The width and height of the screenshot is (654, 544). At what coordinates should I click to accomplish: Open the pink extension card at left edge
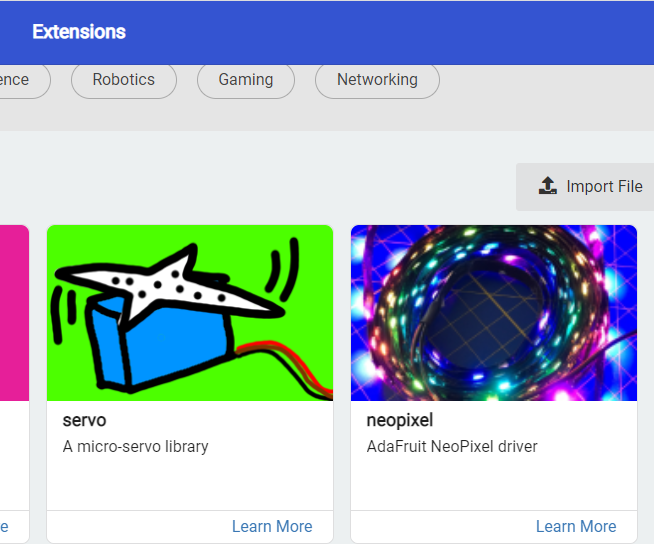[13, 320]
